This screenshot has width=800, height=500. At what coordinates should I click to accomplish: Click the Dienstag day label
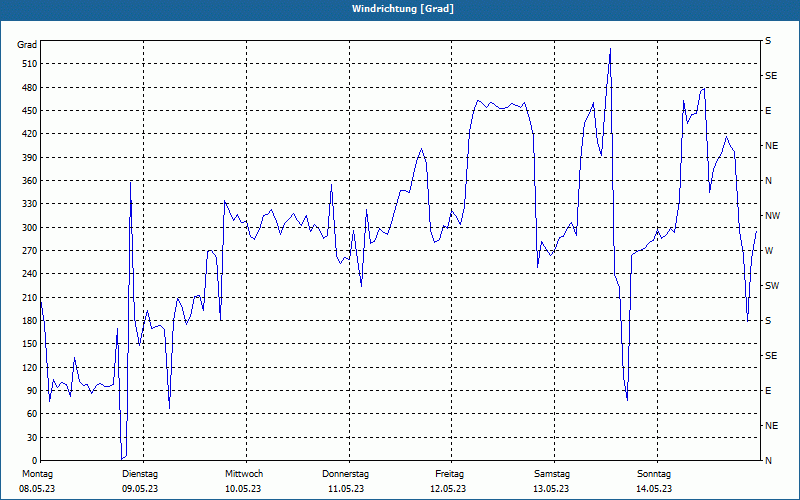(140, 474)
